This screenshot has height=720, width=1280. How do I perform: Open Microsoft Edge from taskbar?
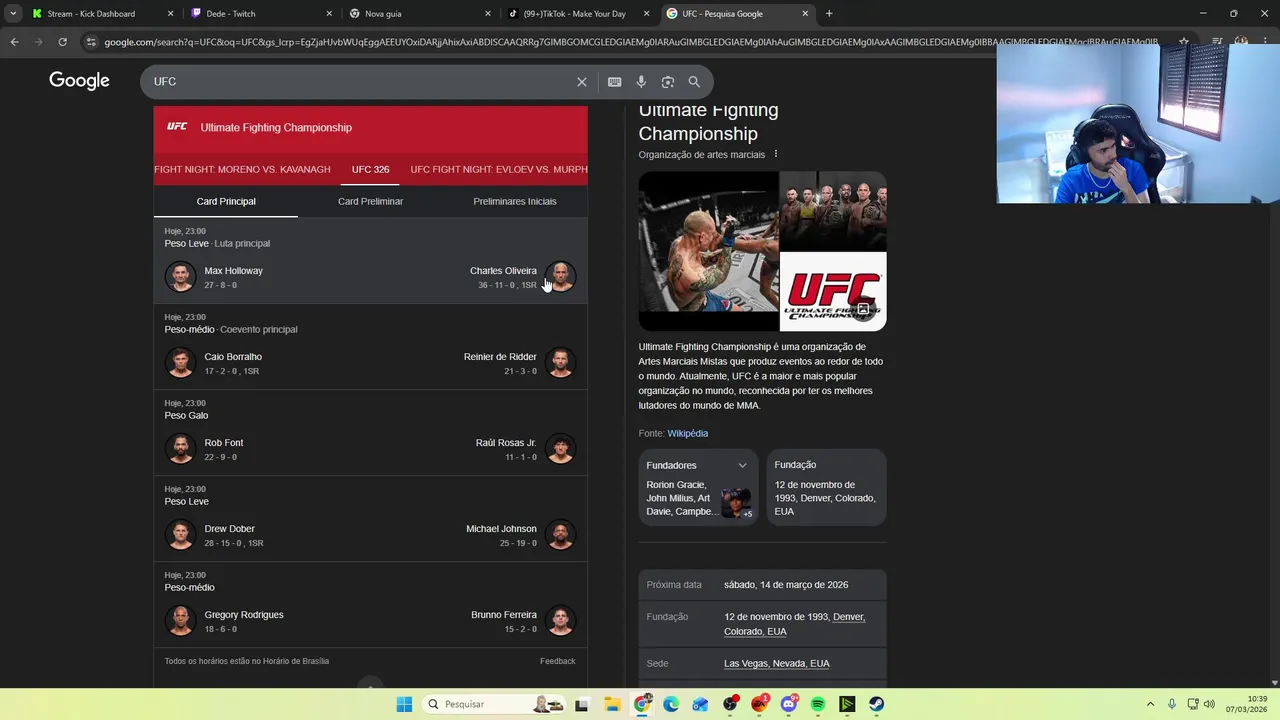tap(671, 704)
